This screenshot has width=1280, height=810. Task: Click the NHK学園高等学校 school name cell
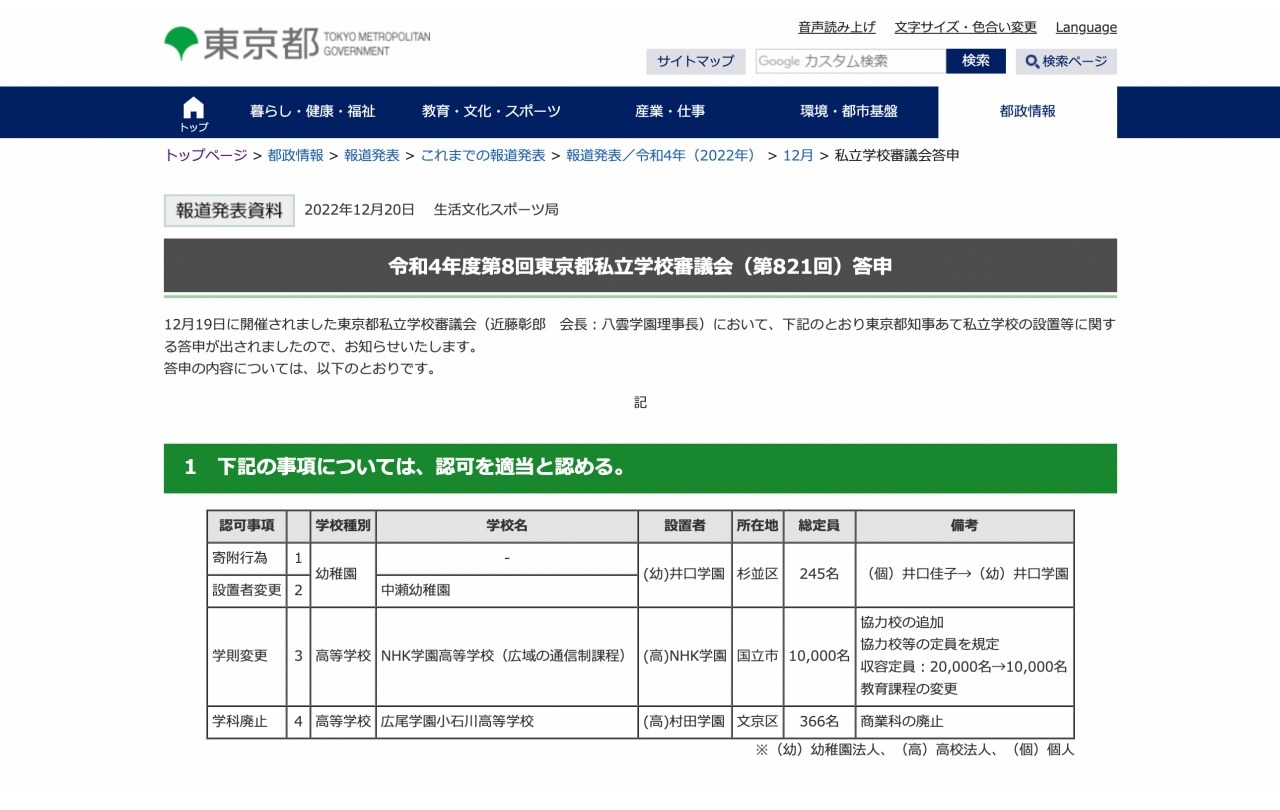[507, 656]
